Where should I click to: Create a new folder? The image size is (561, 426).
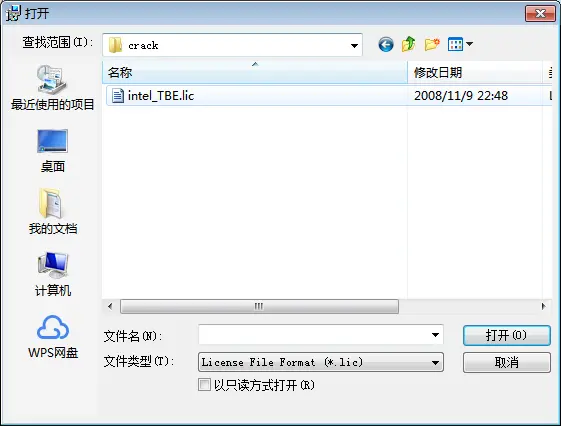click(x=432, y=44)
